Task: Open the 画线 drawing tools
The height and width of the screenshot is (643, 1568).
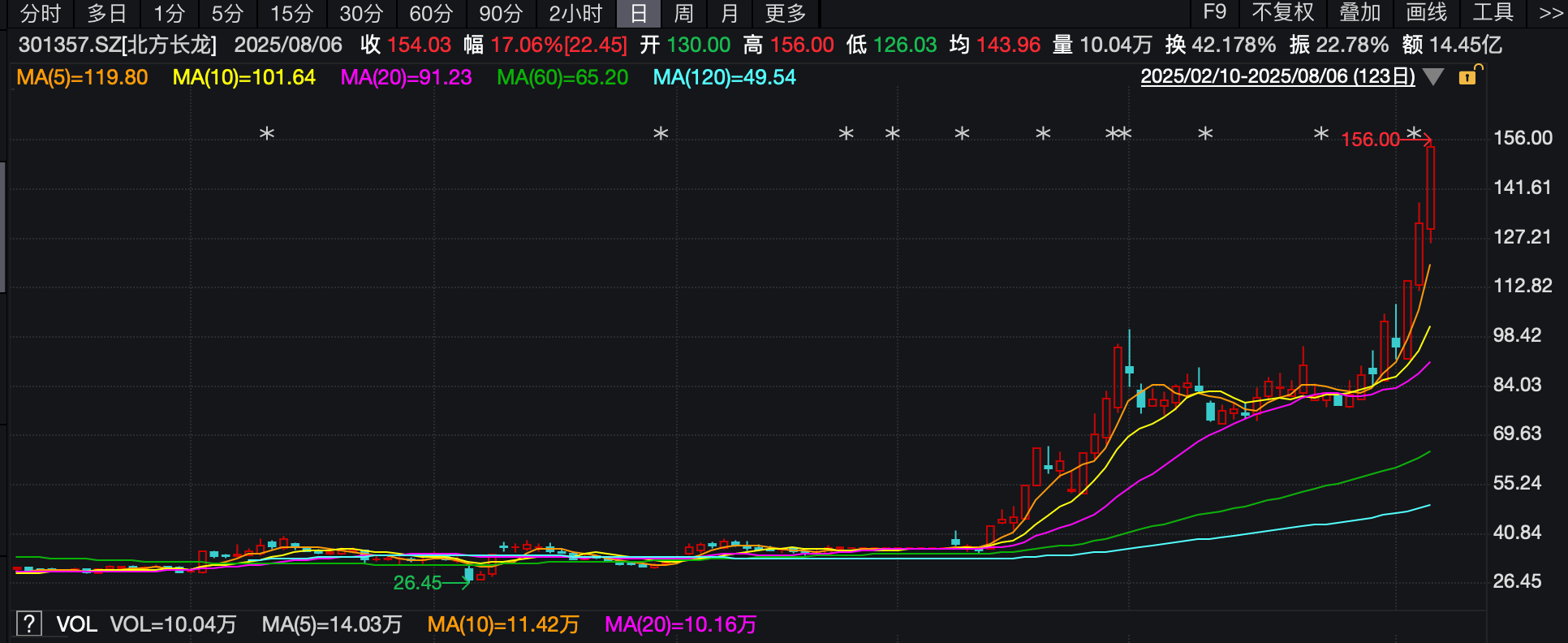Action: (x=1427, y=12)
